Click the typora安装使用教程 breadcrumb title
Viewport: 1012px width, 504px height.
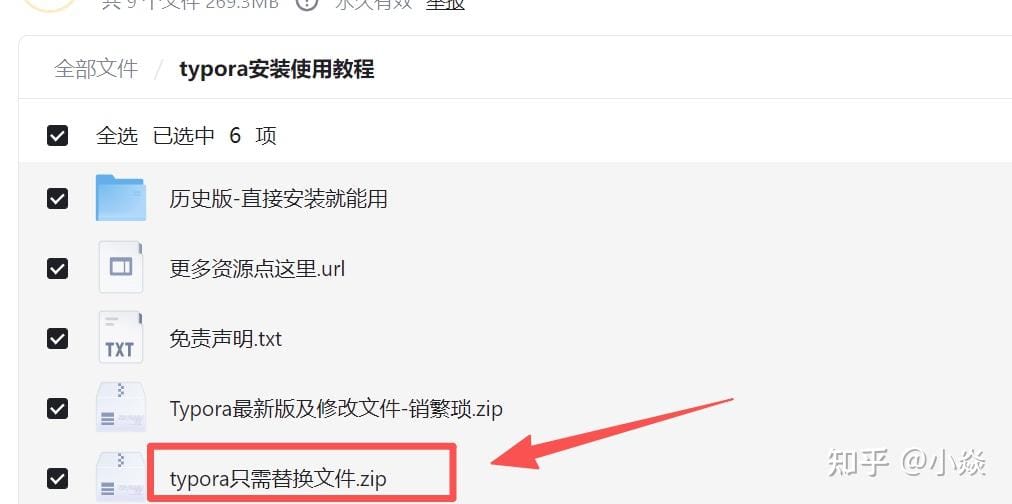[x=277, y=68]
